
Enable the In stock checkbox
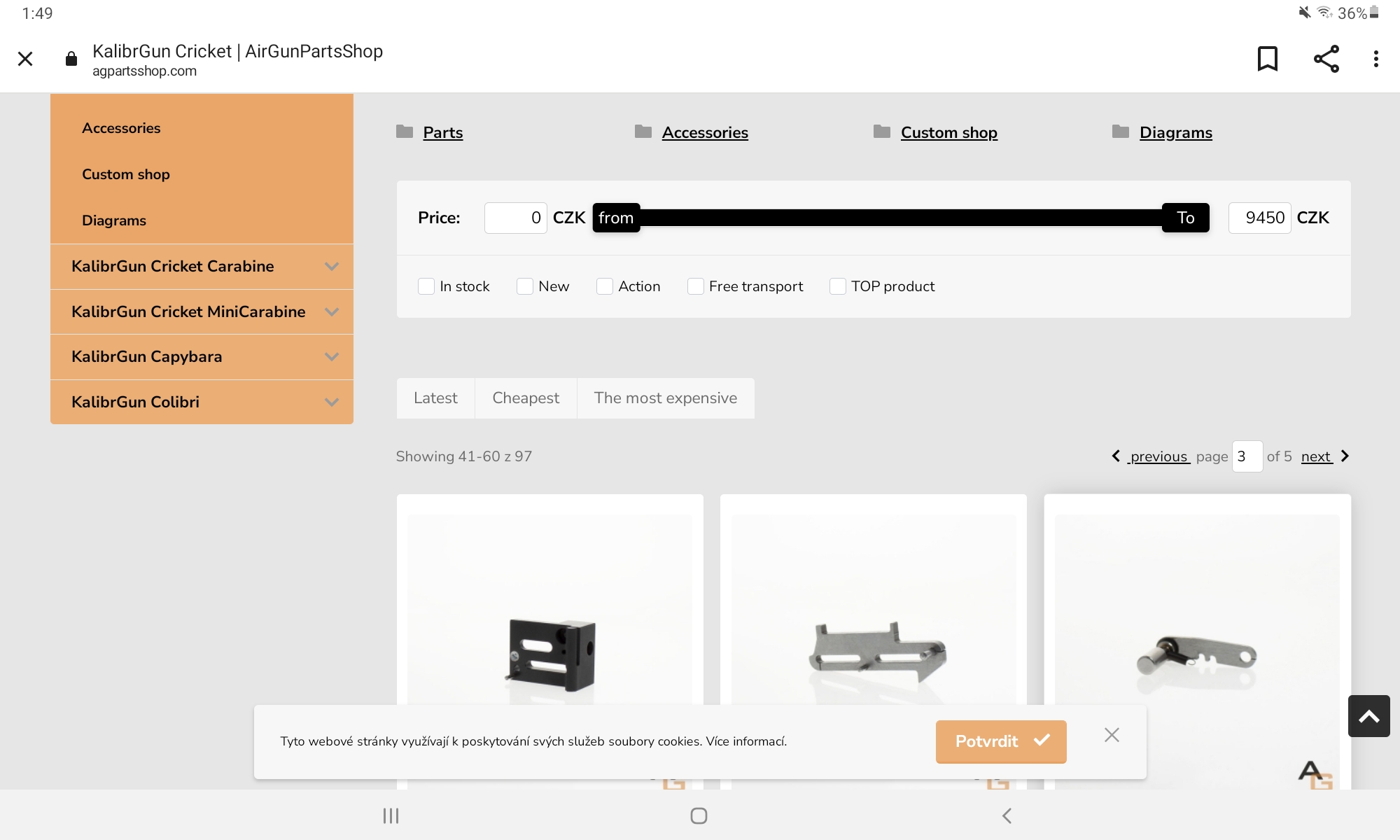pyautogui.click(x=426, y=286)
